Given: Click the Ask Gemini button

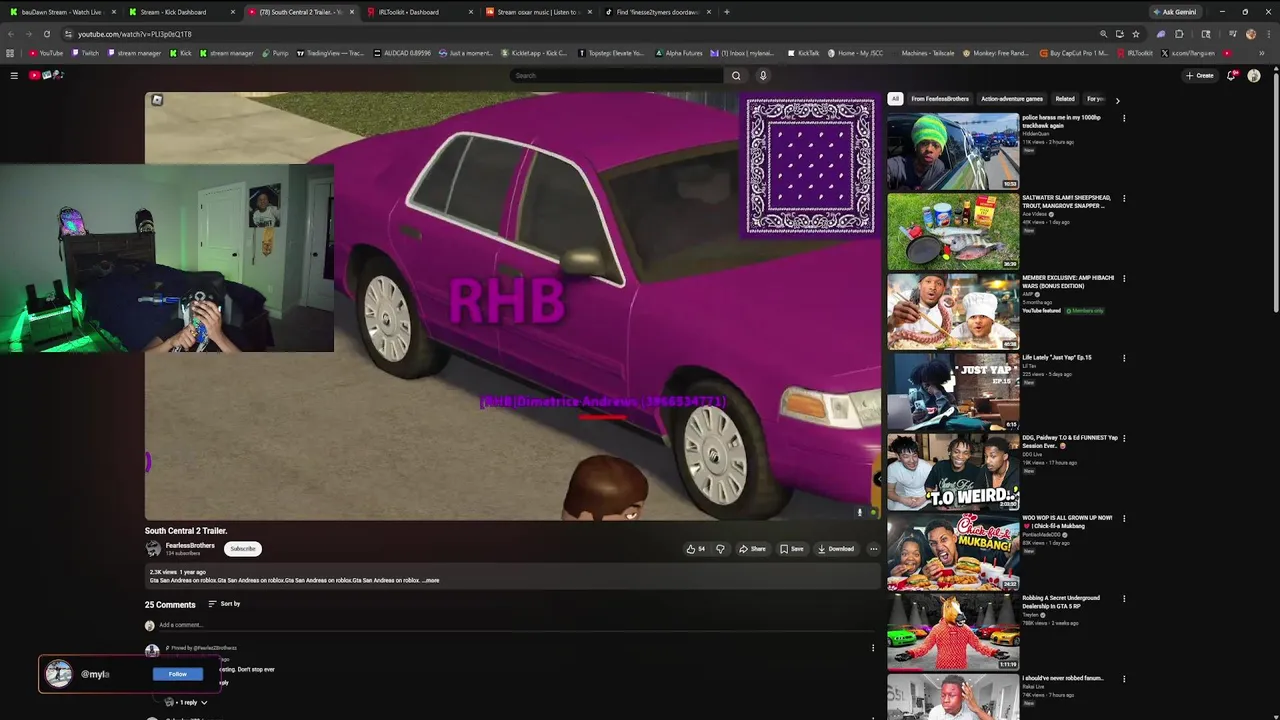Looking at the screenshot, I should [1174, 12].
